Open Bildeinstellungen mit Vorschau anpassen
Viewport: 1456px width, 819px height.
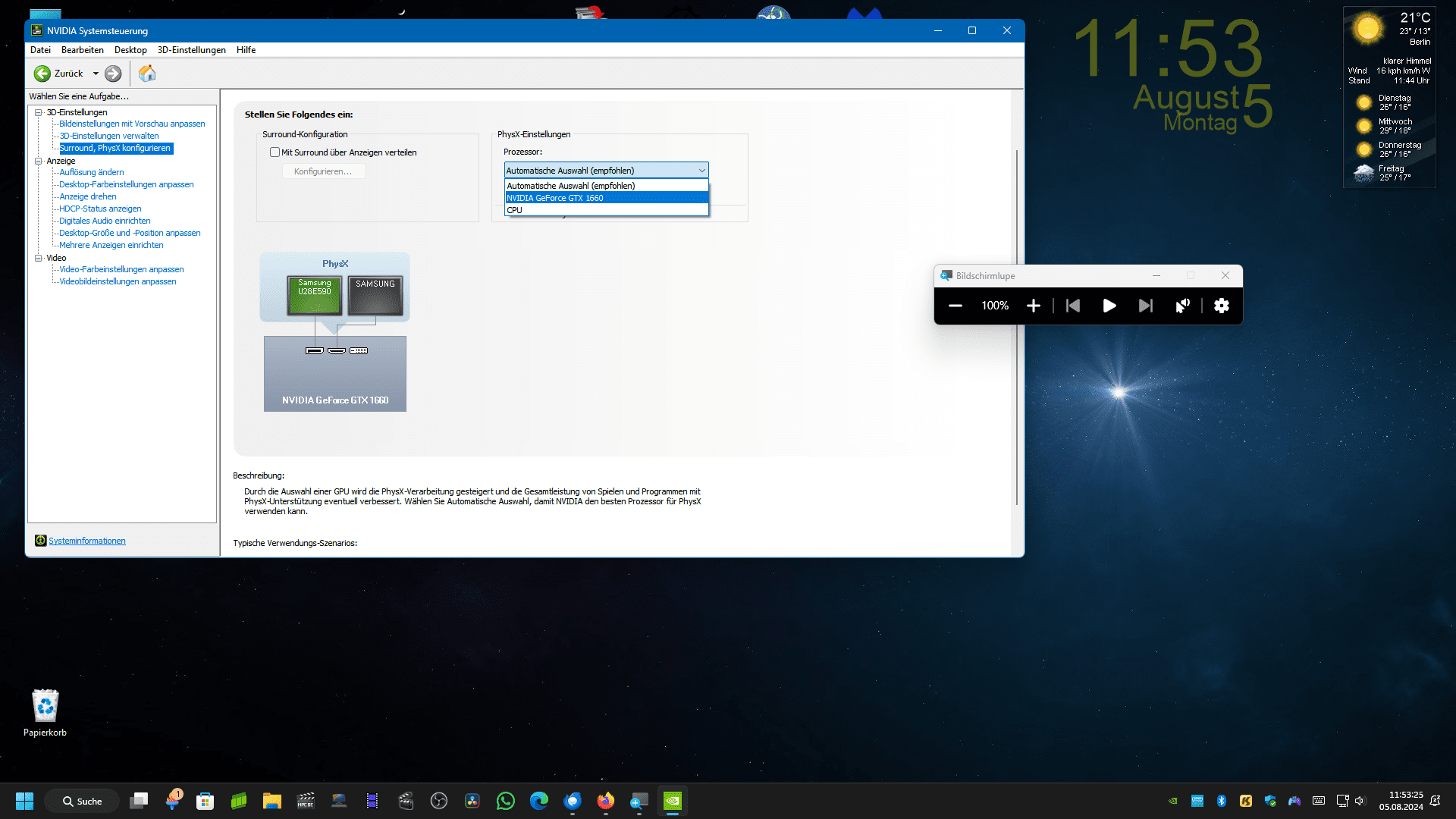[x=132, y=124]
